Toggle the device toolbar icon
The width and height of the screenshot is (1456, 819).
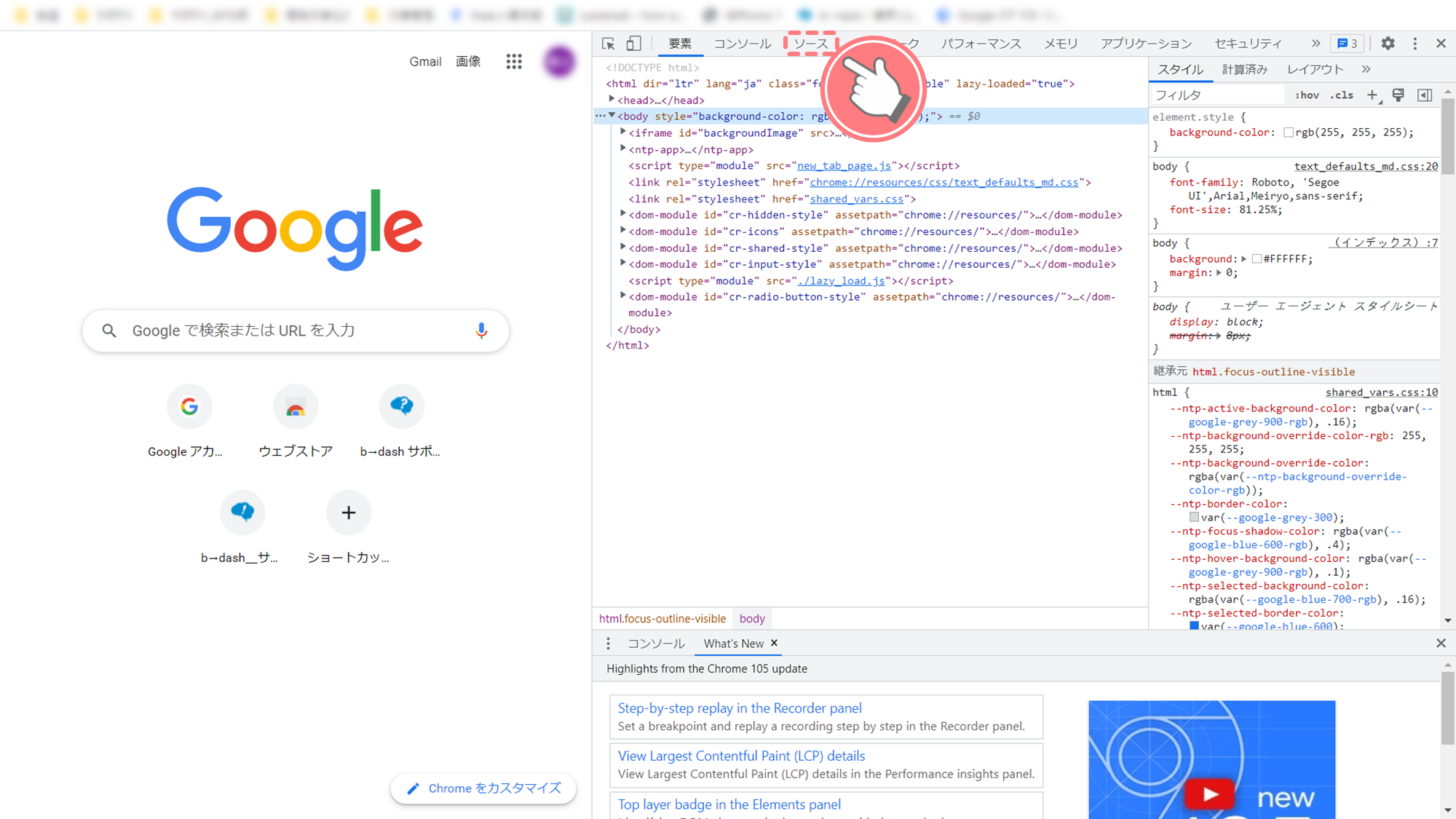coord(633,44)
